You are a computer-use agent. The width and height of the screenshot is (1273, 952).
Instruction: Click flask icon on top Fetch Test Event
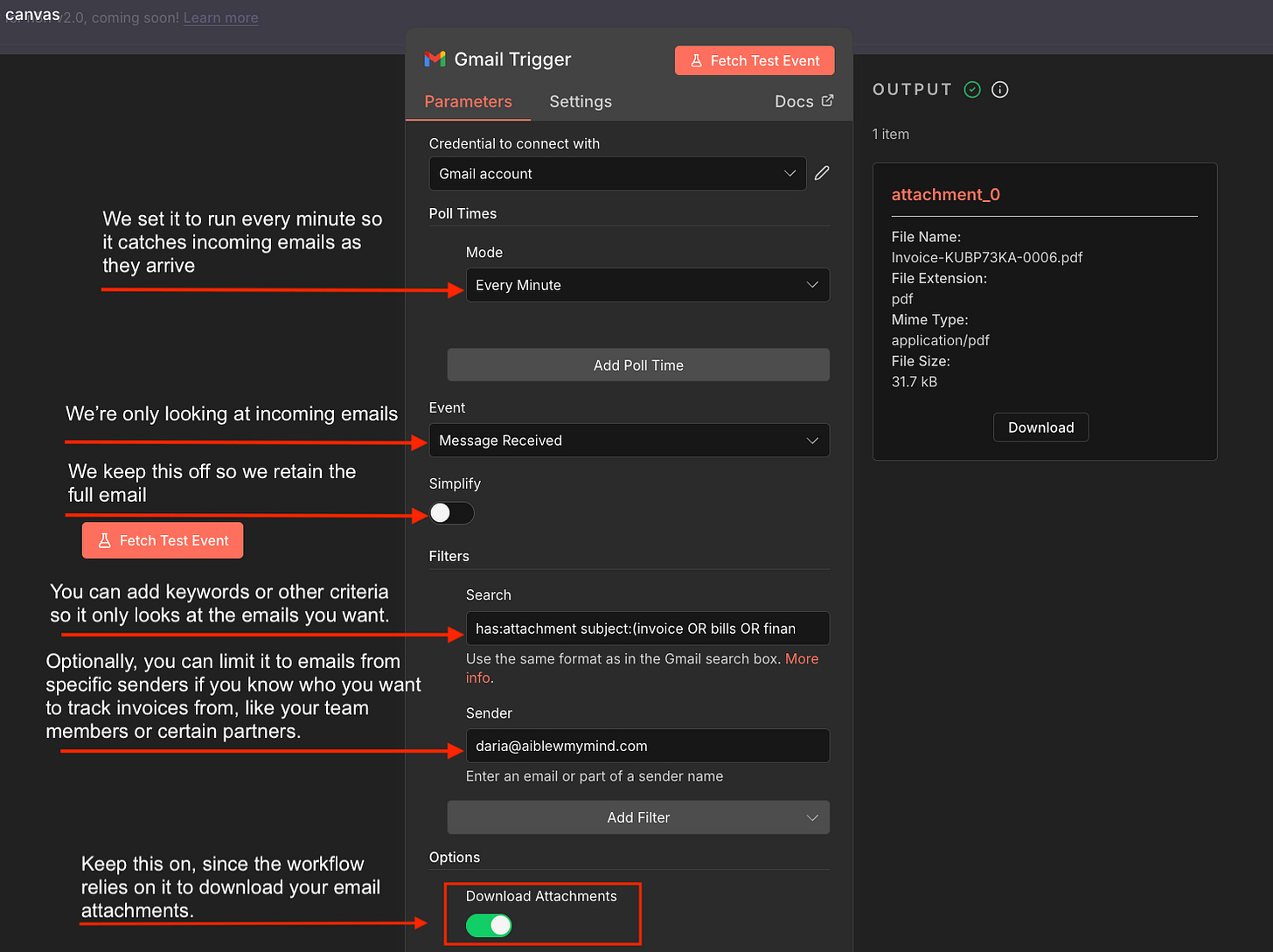tap(697, 60)
